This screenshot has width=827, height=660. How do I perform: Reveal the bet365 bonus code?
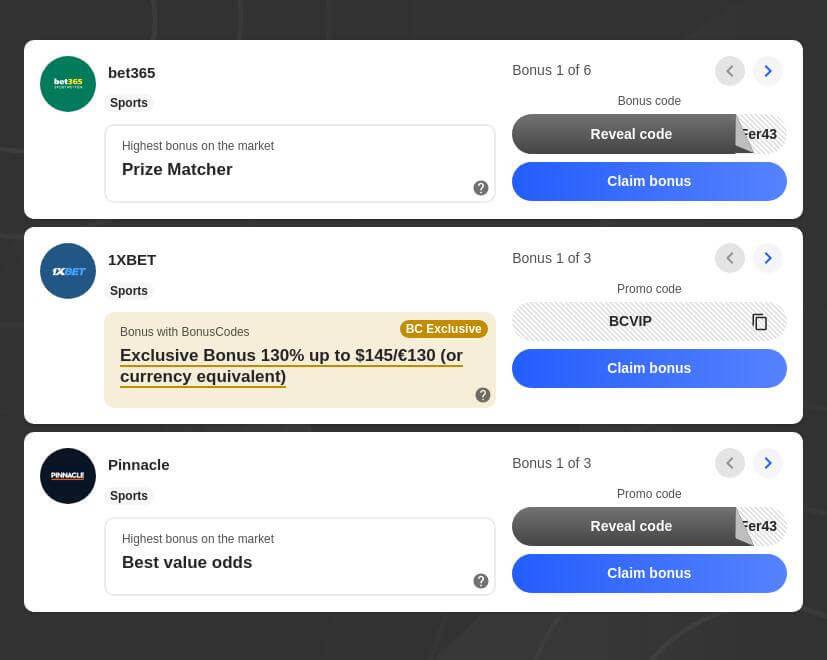click(631, 134)
